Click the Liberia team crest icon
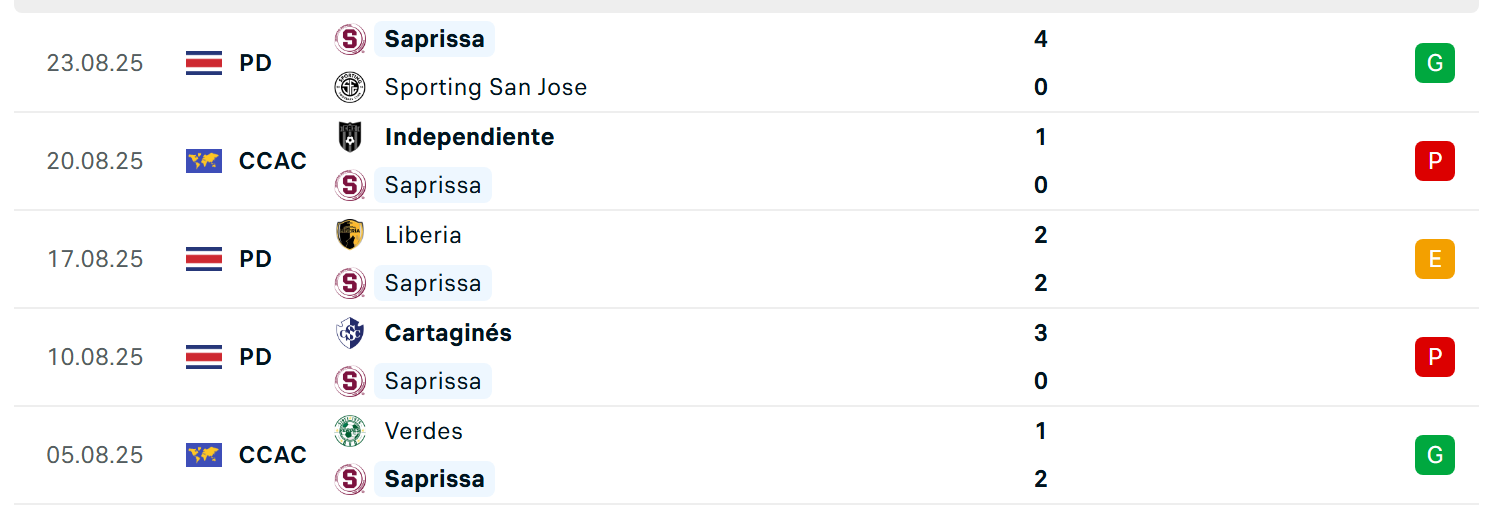Viewport: 1494px width, 516px height. pos(350,235)
